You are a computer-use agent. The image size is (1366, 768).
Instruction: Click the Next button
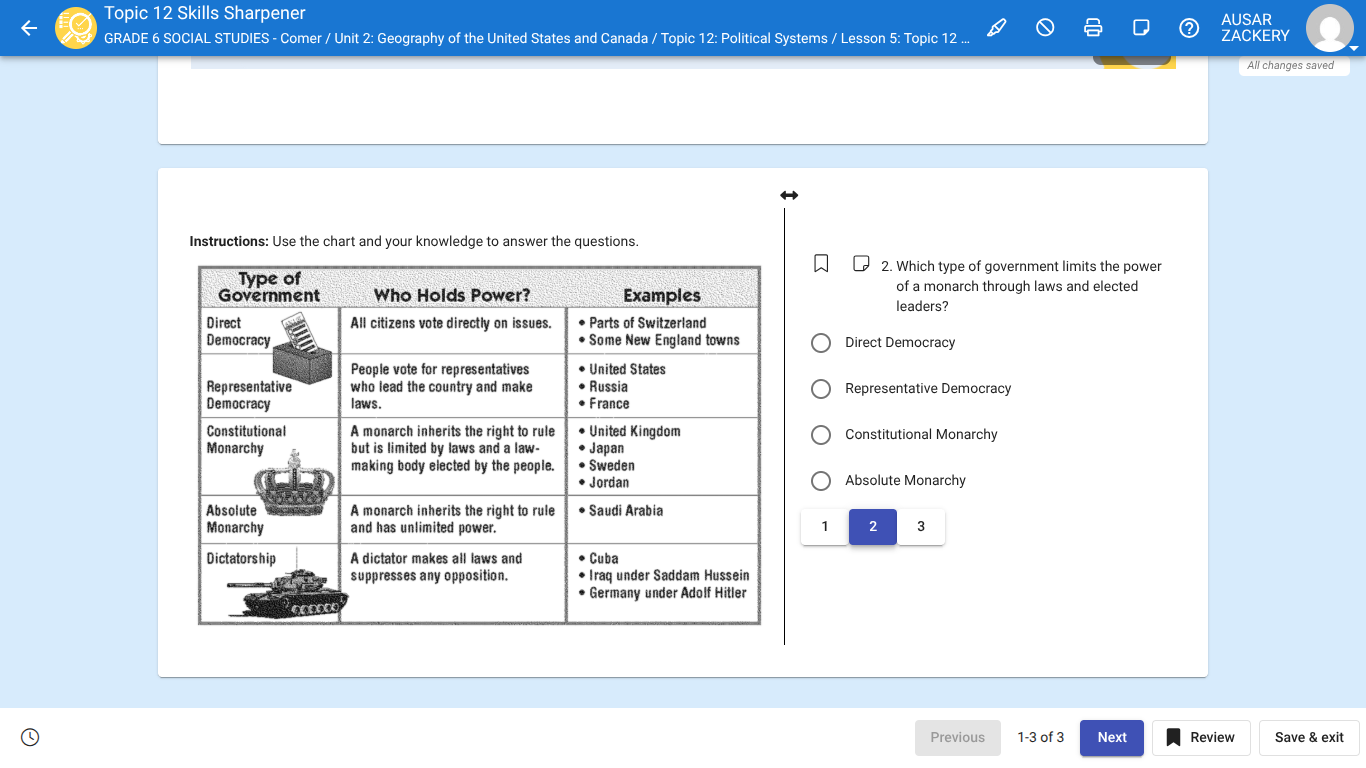point(1111,737)
